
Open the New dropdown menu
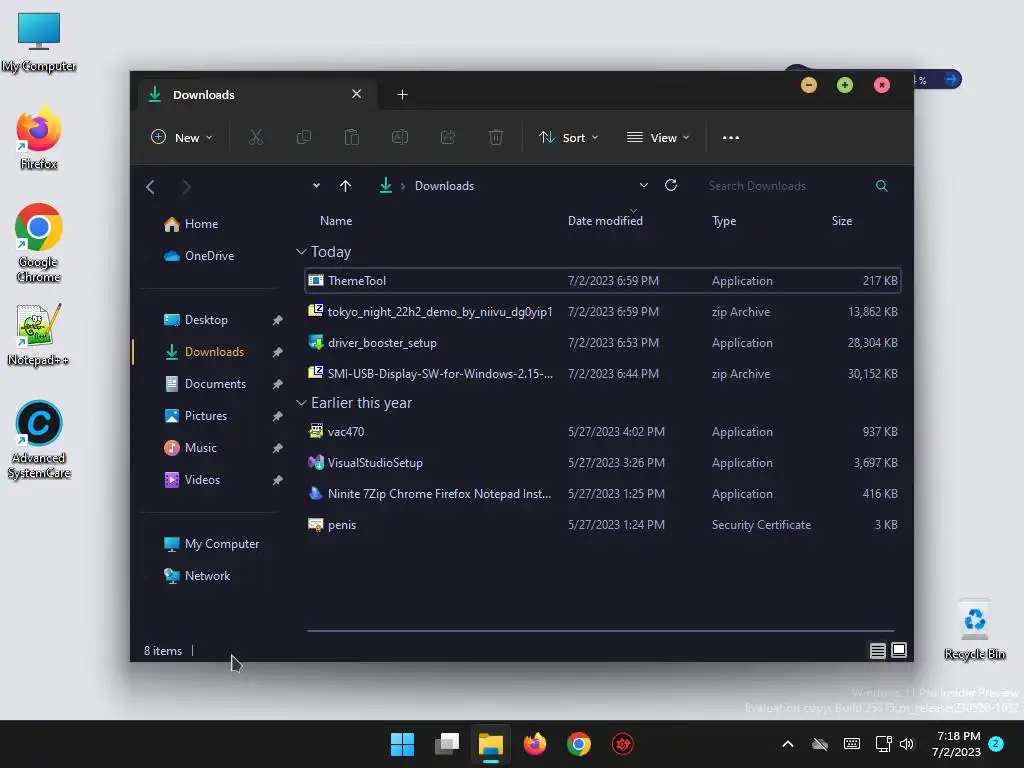click(182, 137)
